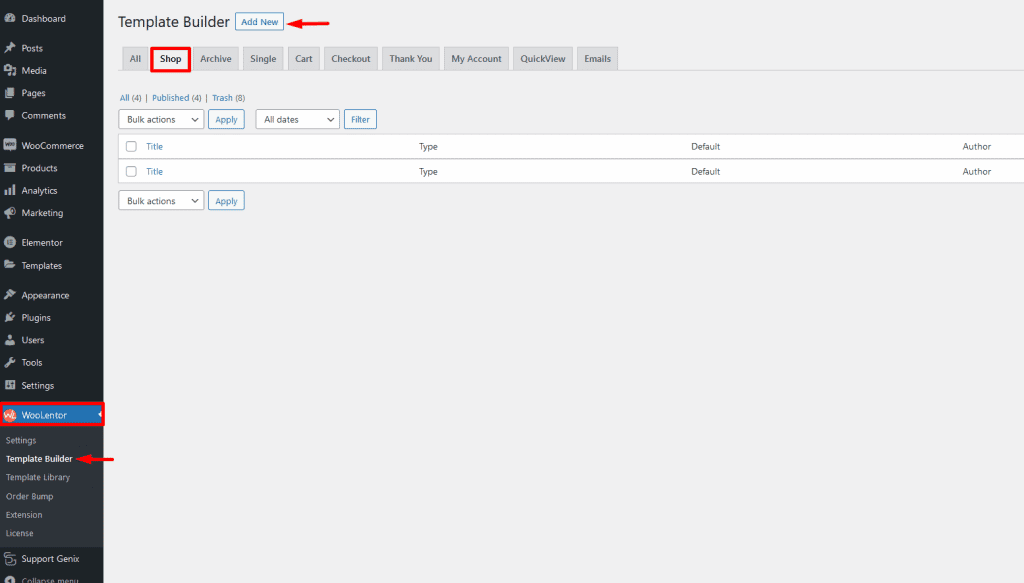Click the Dashboard gauge icon
Image resolution: width=1024 pixels, height=583 pixels.
[10, 19]
